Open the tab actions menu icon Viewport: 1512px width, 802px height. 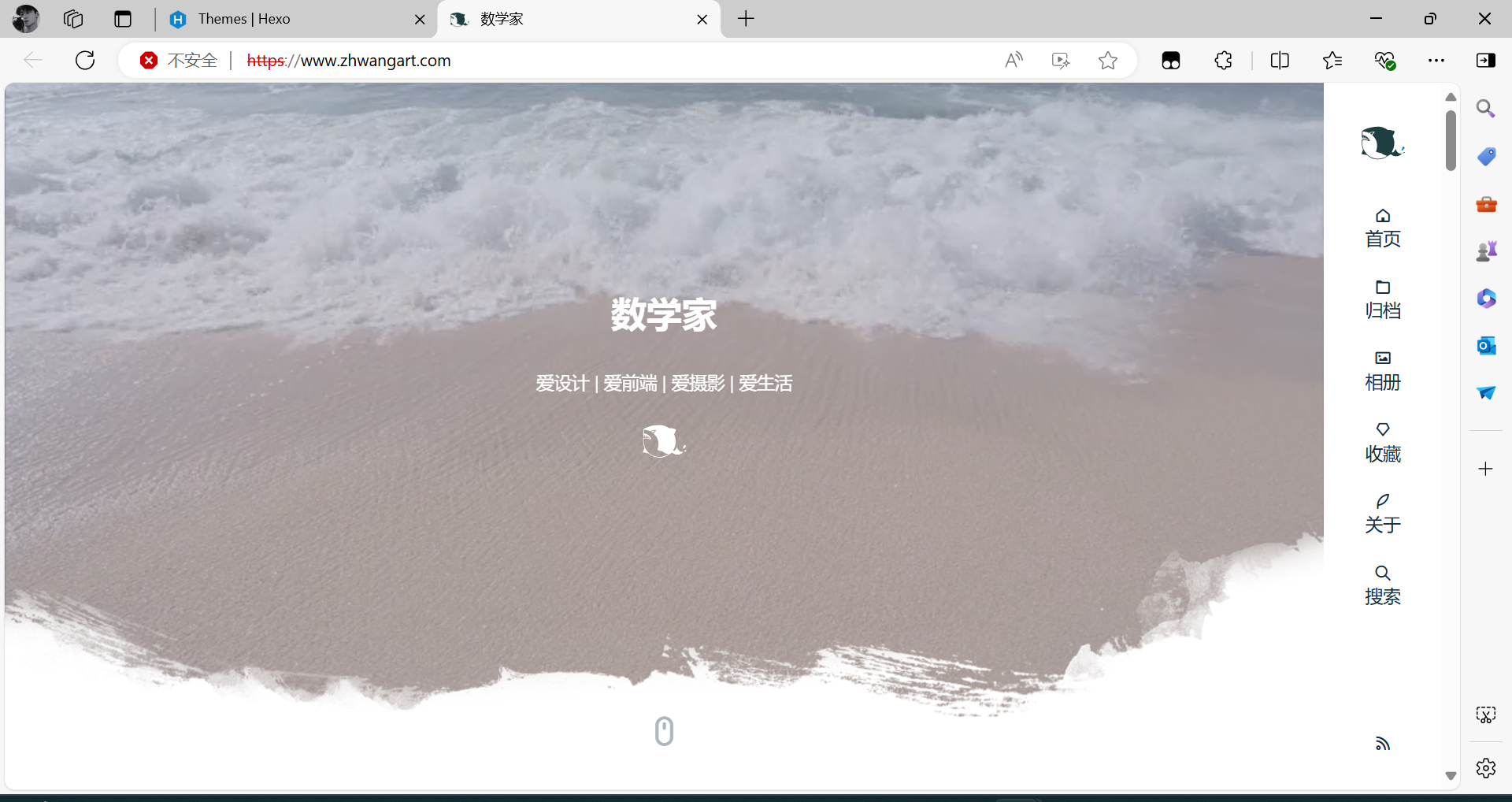coord(123,19)
